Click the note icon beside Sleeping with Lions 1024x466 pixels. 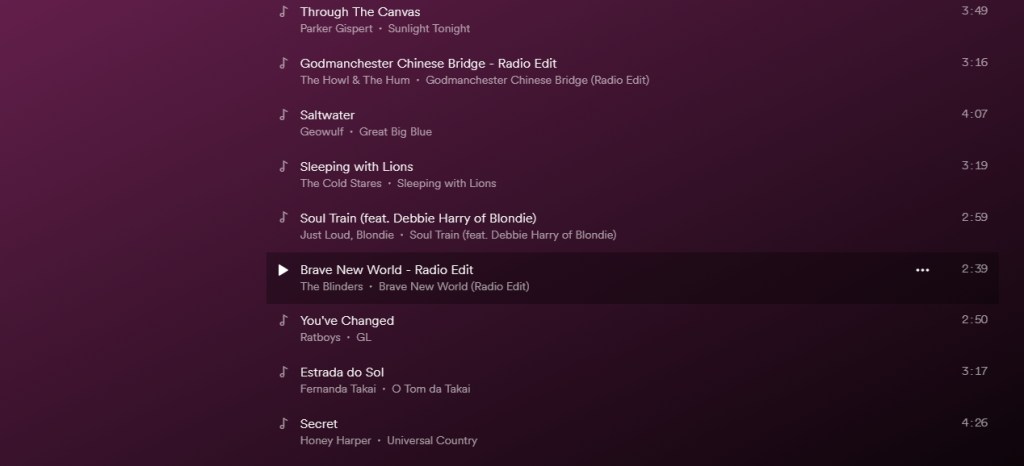(x=283, y=166)
